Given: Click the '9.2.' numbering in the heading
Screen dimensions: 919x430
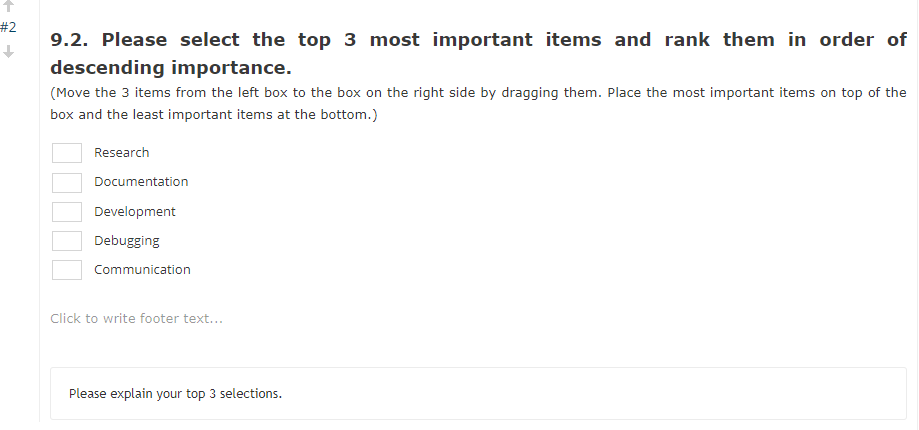Looking at the screenshot, I should pyautogui.click(x=70, y=40).
